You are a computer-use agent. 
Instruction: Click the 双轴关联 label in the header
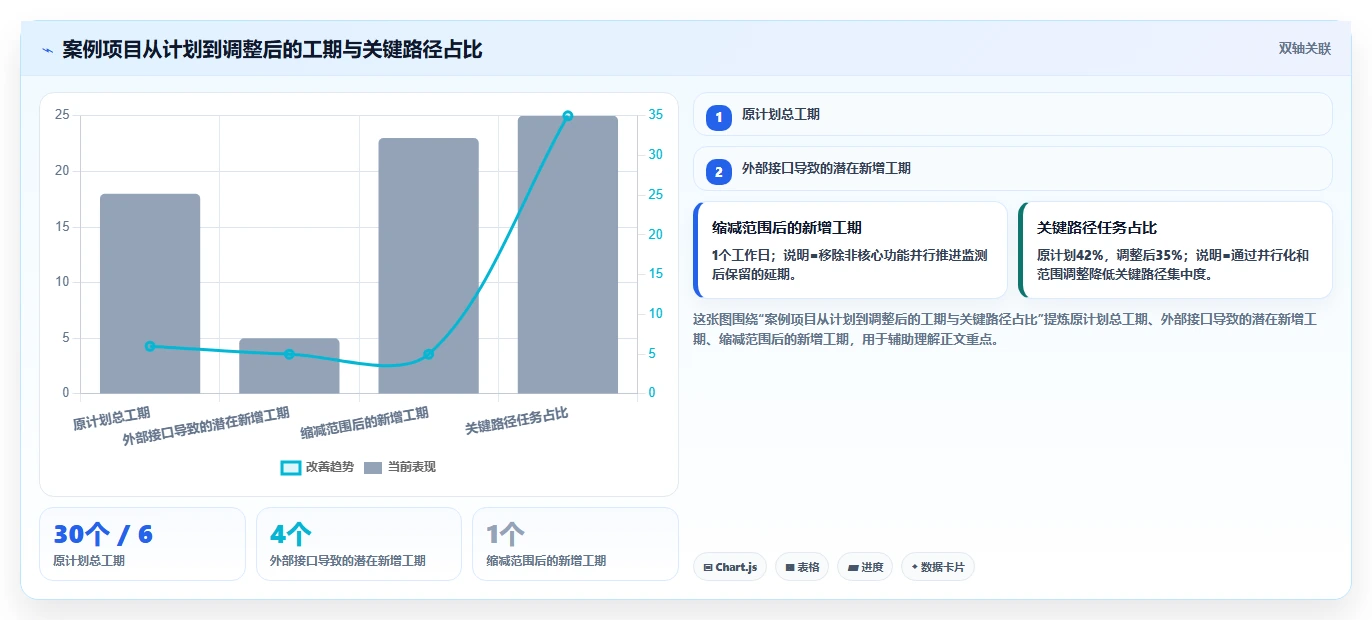[x=1304, y=49]
